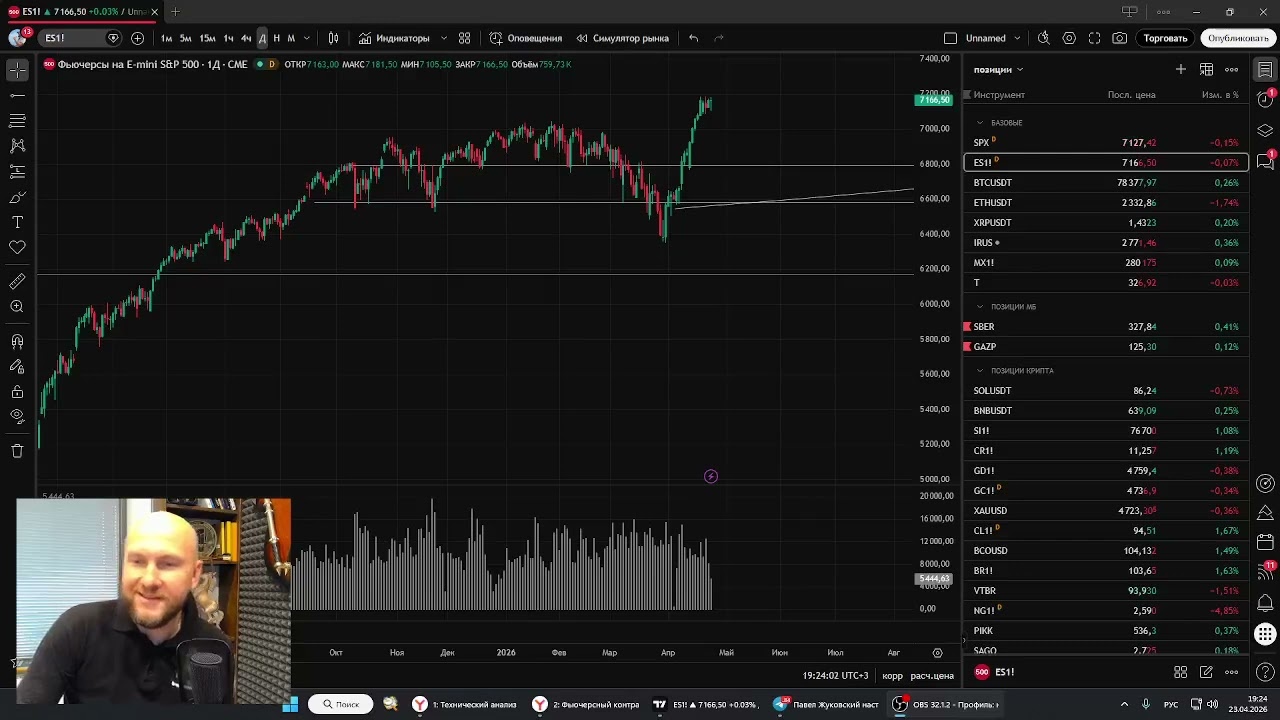The image size is (1280, 720).
Task: Open Оповещения alerts creation
Action: (x=526, y=38)
